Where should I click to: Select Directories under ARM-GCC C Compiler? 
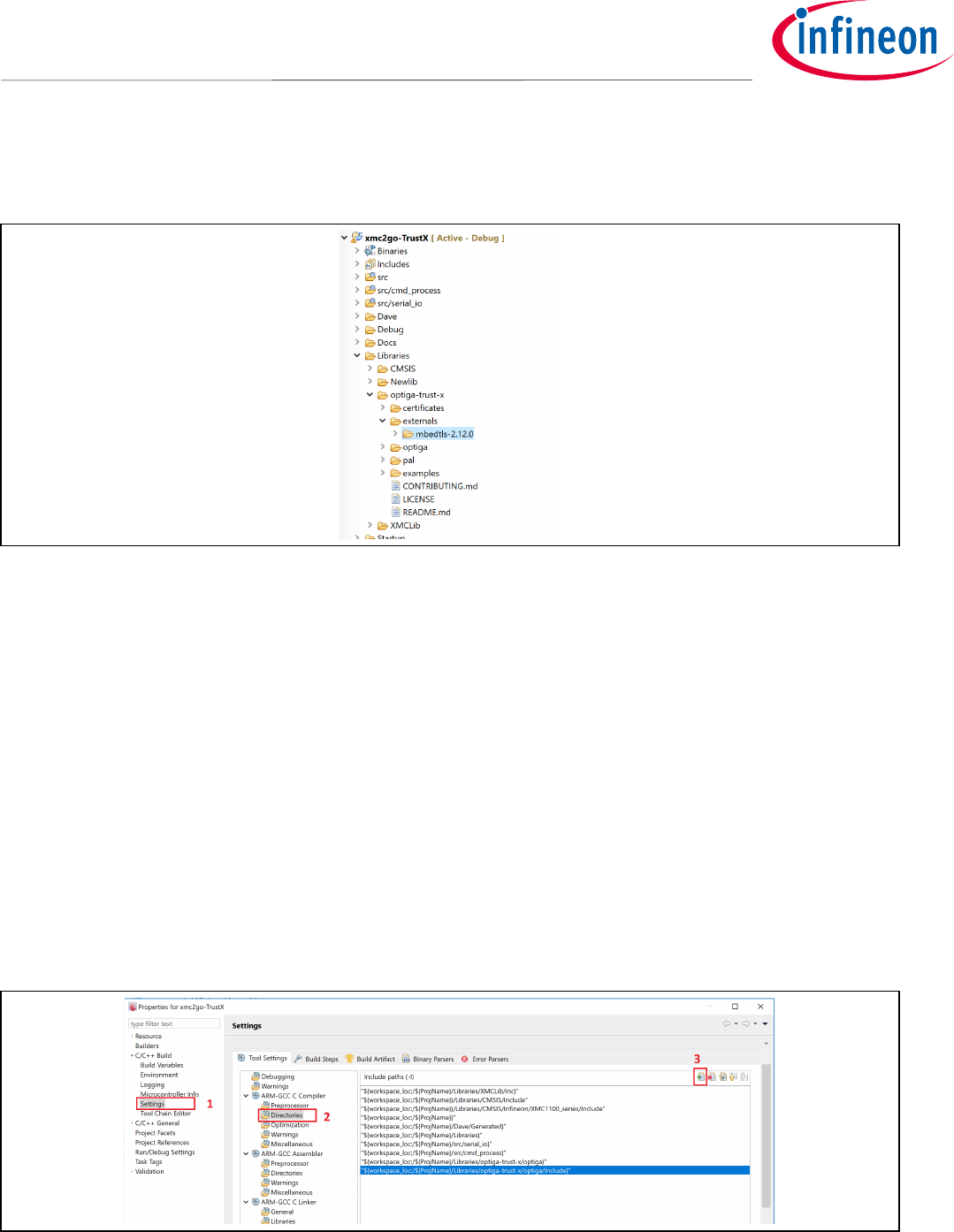[x=286, y=1115]
